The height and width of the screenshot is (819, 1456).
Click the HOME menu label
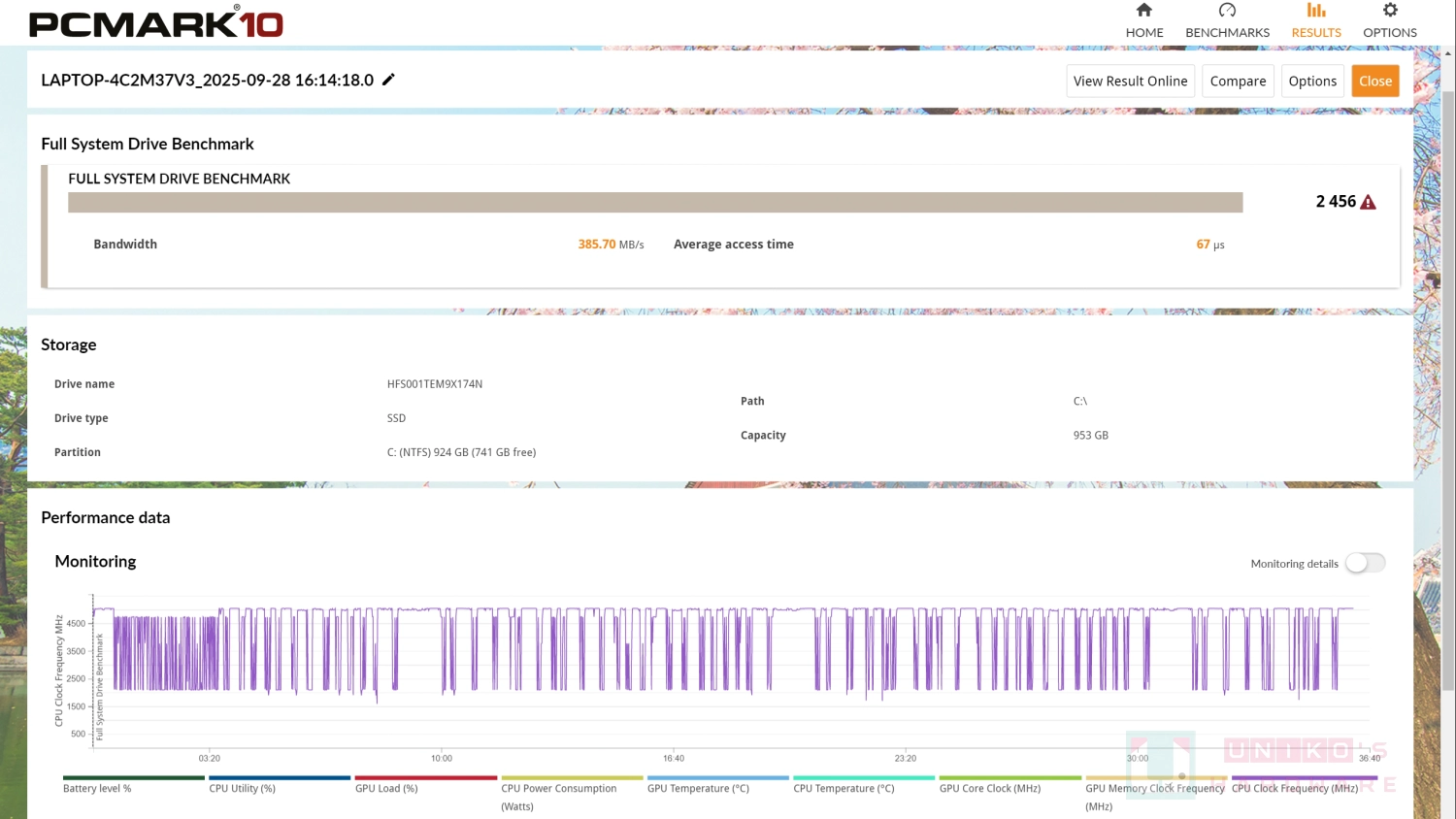[x=1144, y=32]
